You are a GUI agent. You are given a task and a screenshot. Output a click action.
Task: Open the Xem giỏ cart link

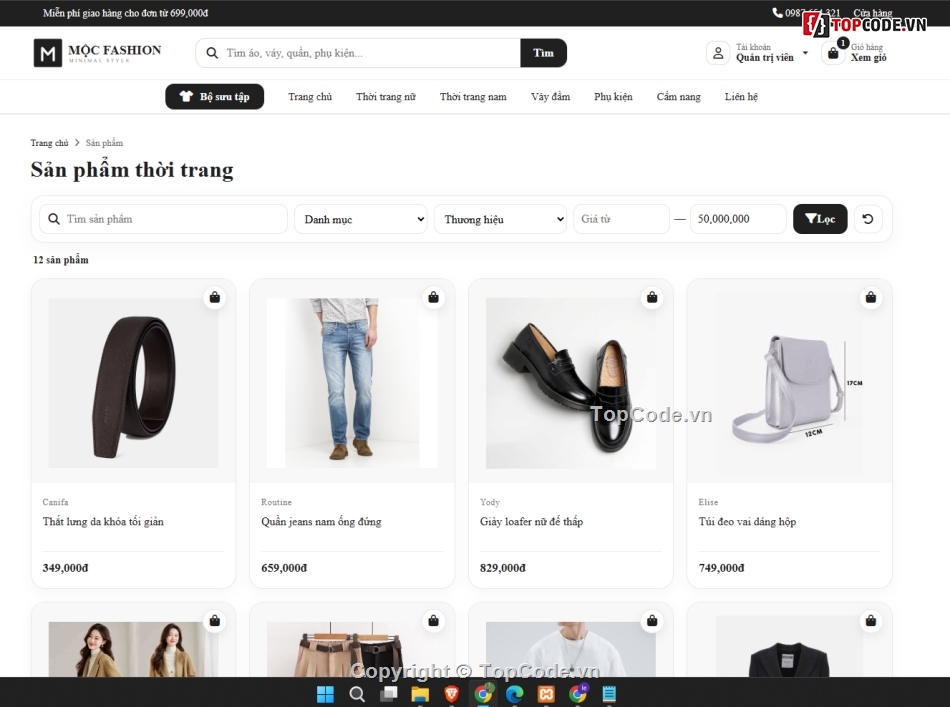point(868,58)
